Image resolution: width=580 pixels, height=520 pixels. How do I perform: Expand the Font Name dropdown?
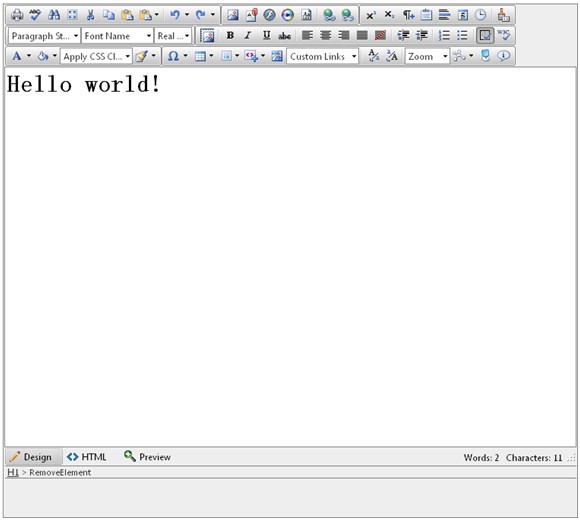point(117,36)
